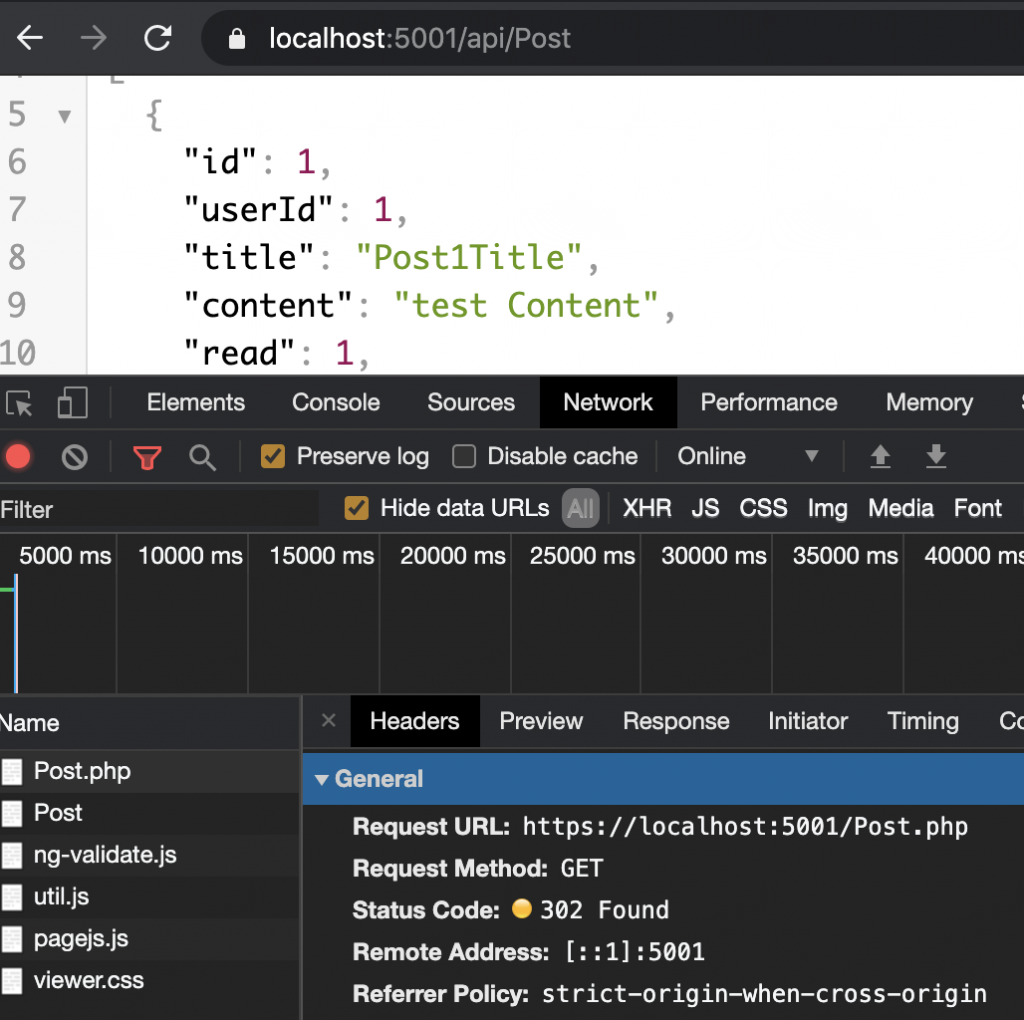Viewport: 1024px width, 1020px height.
Task: Click the 35000 ms timeline marker
Action: (845, 556)
